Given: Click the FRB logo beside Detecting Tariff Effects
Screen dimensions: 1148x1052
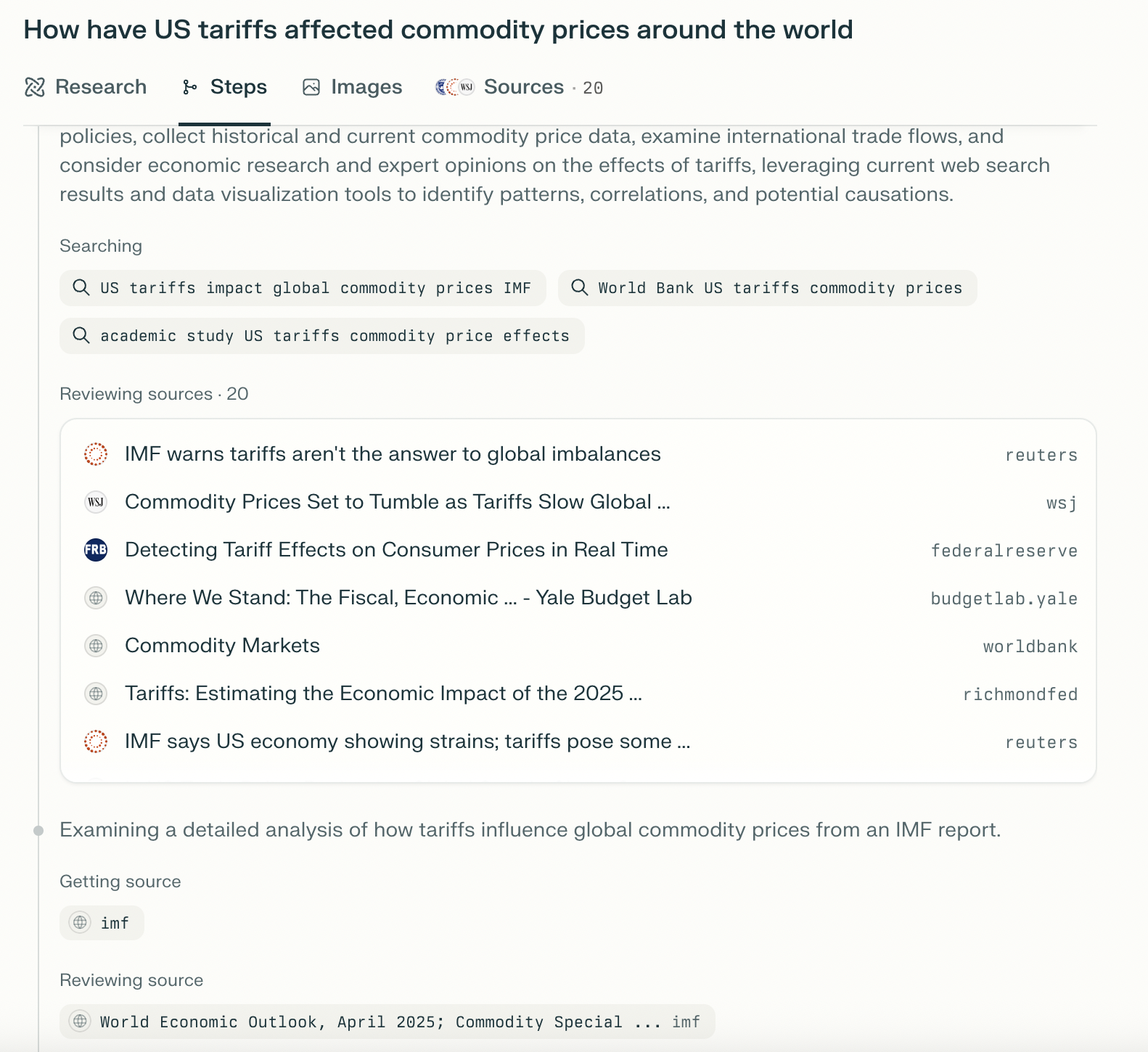Looking at the screenshot, I should (96, 550).
